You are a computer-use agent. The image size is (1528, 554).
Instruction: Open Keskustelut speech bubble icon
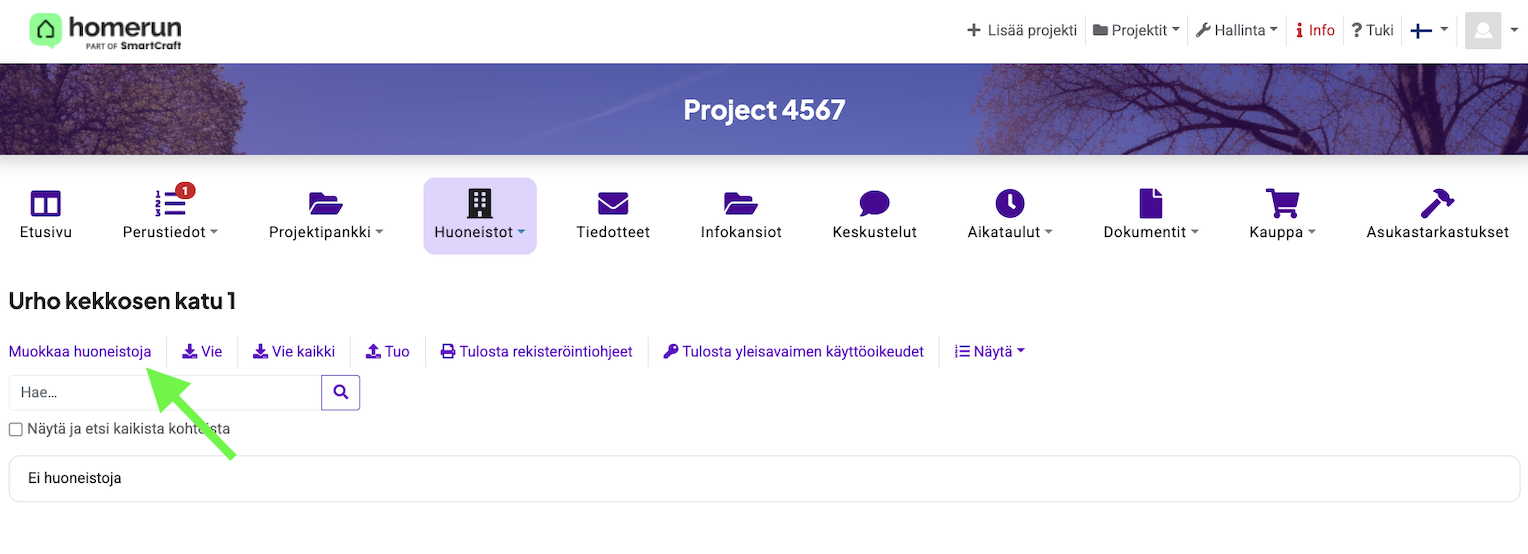pos(874,204)
